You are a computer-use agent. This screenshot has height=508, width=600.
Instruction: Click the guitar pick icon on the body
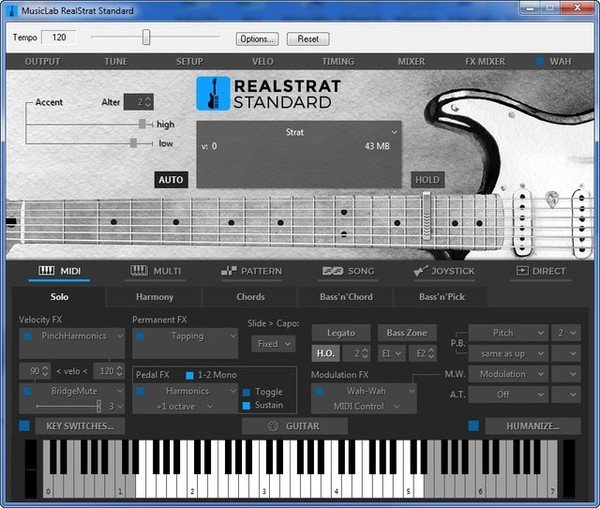coord(551,198)
